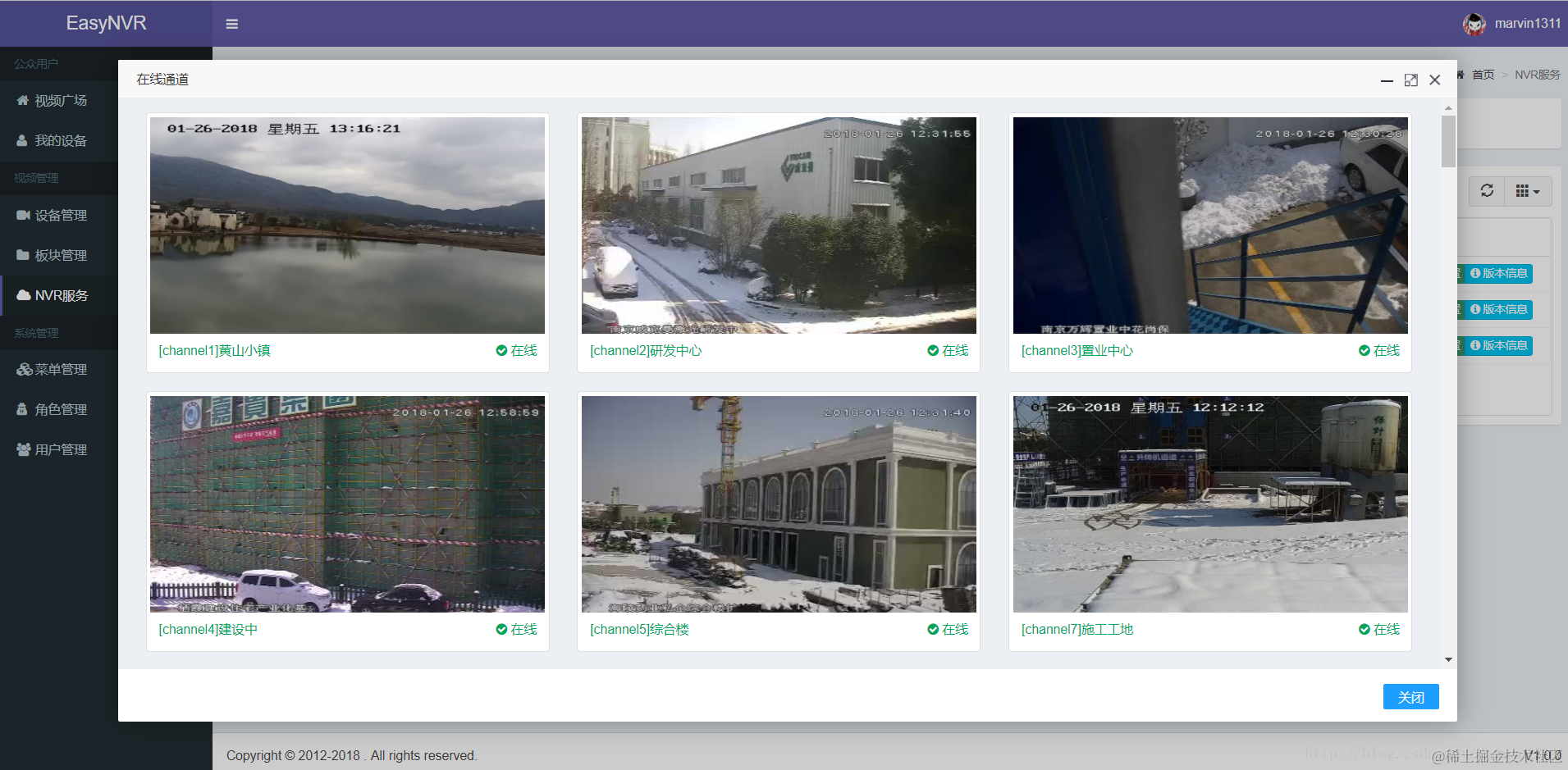Click the dialog scrollbar down arrow

1449,659
